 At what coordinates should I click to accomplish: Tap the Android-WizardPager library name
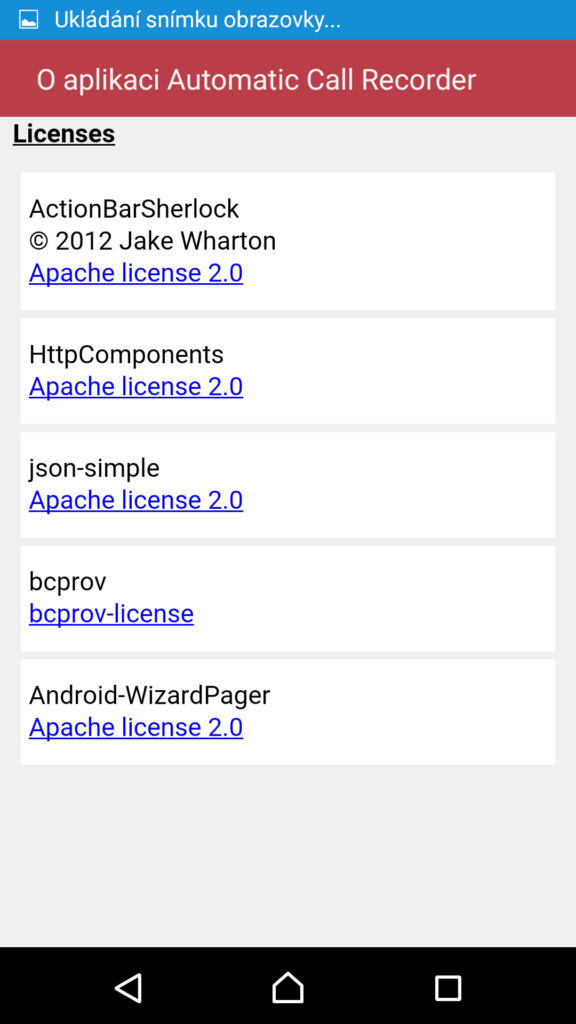(x=150, y=695)
